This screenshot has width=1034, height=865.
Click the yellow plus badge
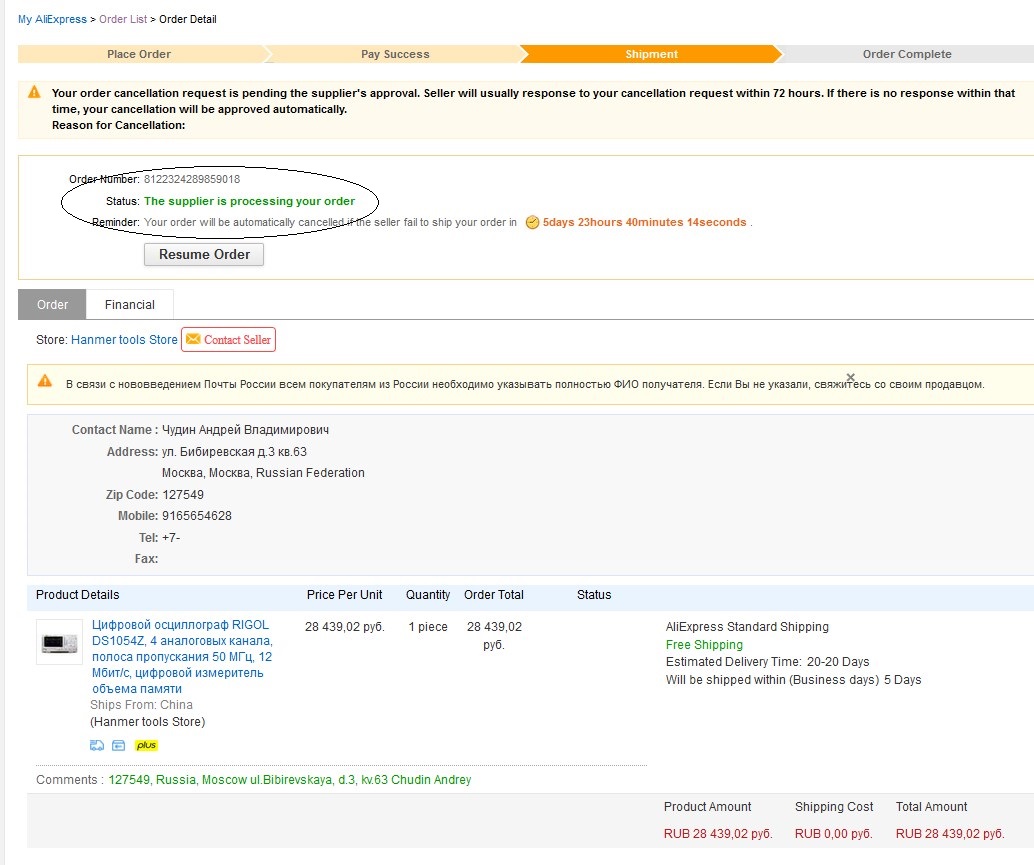pyautogui.click(x=146, y=745)
